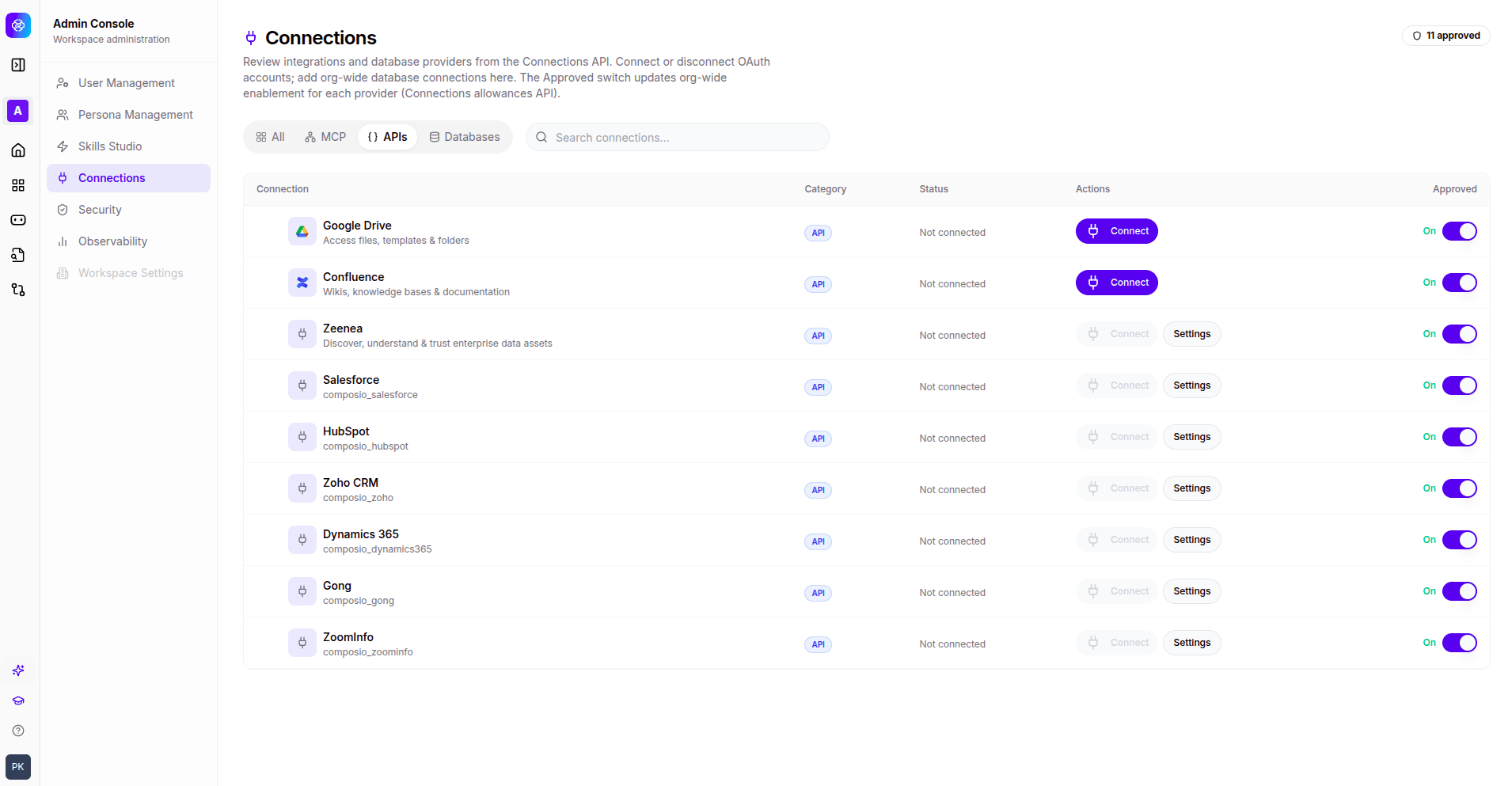Open the four-squares apps grid icon in rail

pyautogui.click(x=18, y=185)
